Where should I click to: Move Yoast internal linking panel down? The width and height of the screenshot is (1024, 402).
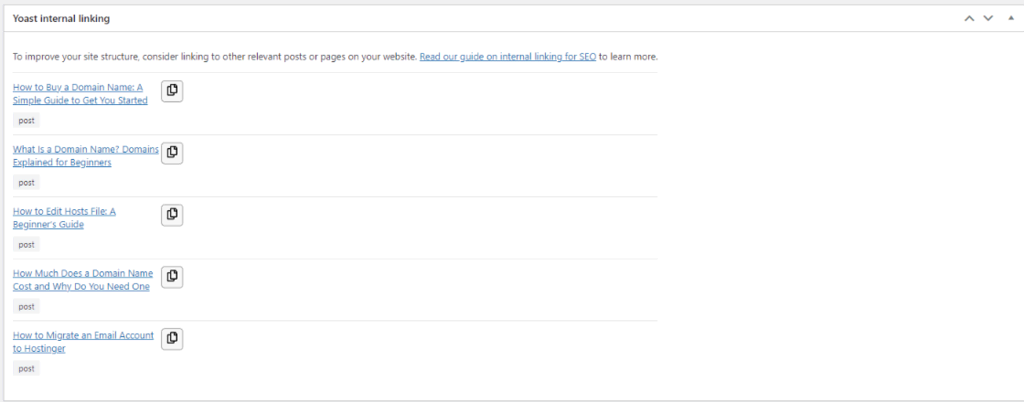pyautogui.click(x=988, y=18)
